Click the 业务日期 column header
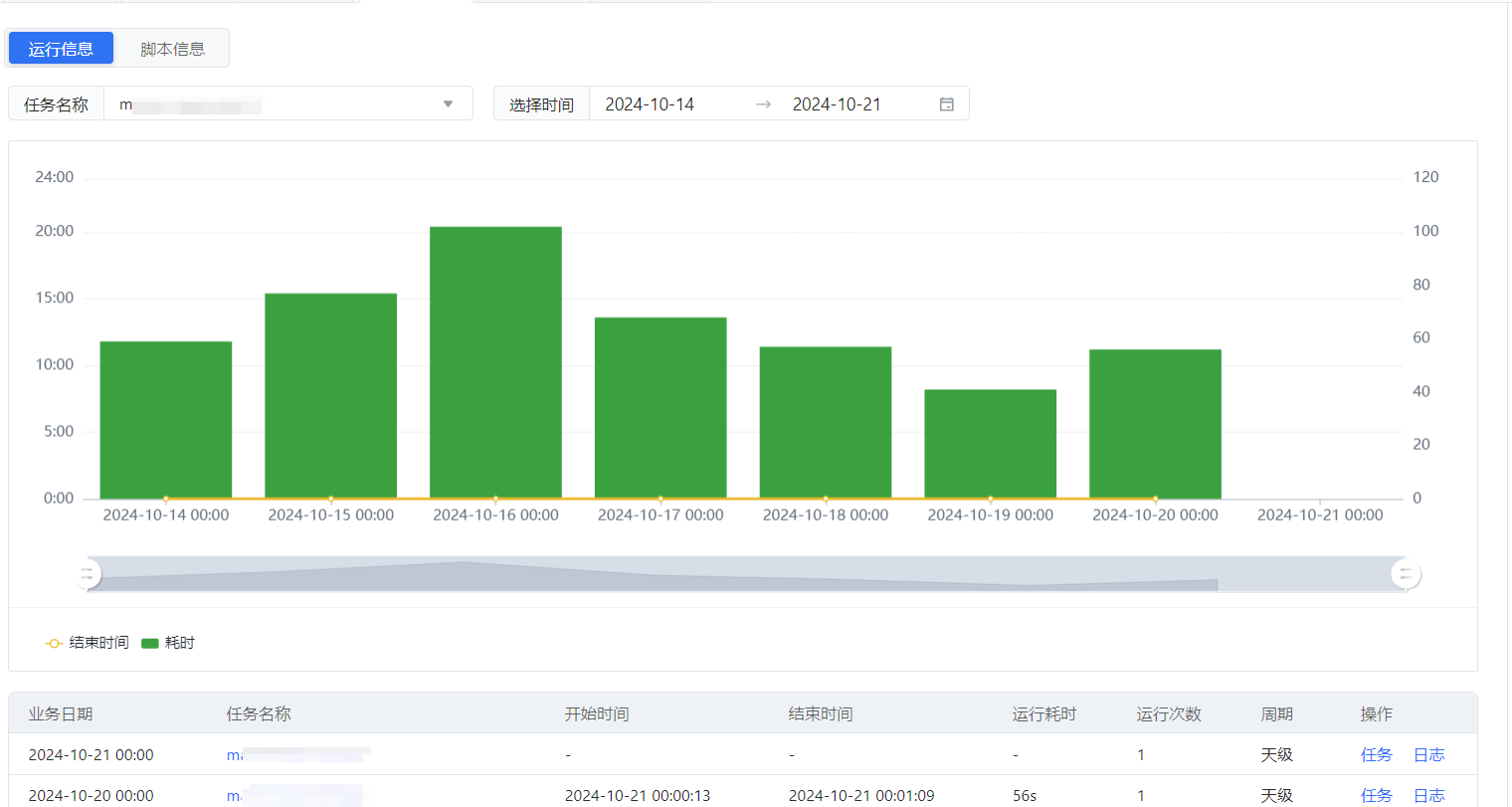 61,714
